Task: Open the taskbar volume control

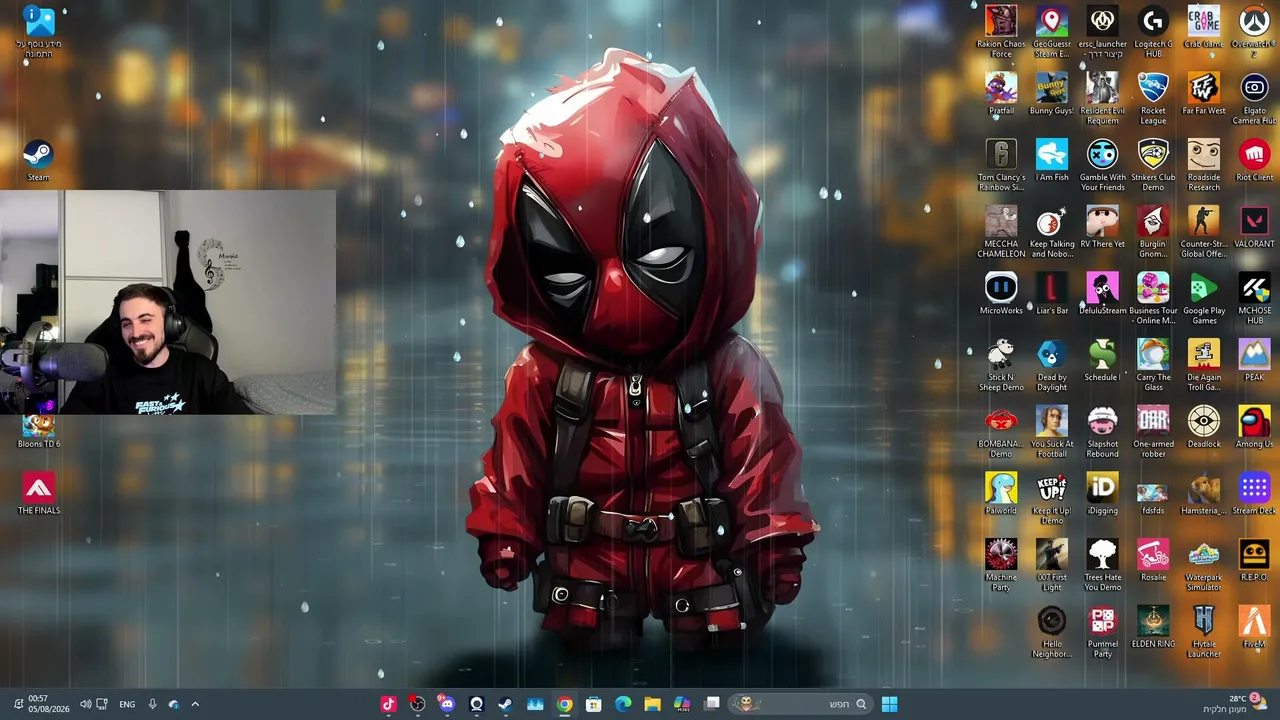Action: coord(85,704)
